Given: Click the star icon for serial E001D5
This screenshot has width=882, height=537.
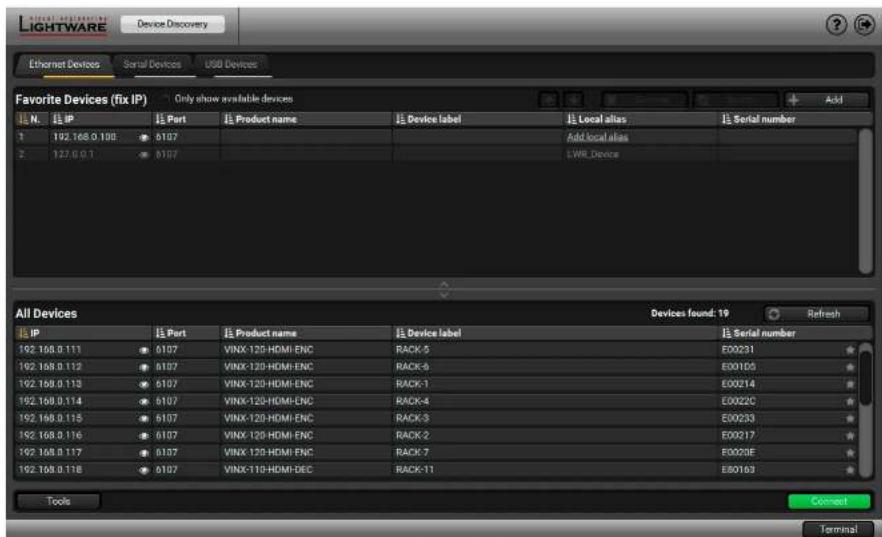Looking at the screenshot, I should pyautogui.click(x=850, y=367).
